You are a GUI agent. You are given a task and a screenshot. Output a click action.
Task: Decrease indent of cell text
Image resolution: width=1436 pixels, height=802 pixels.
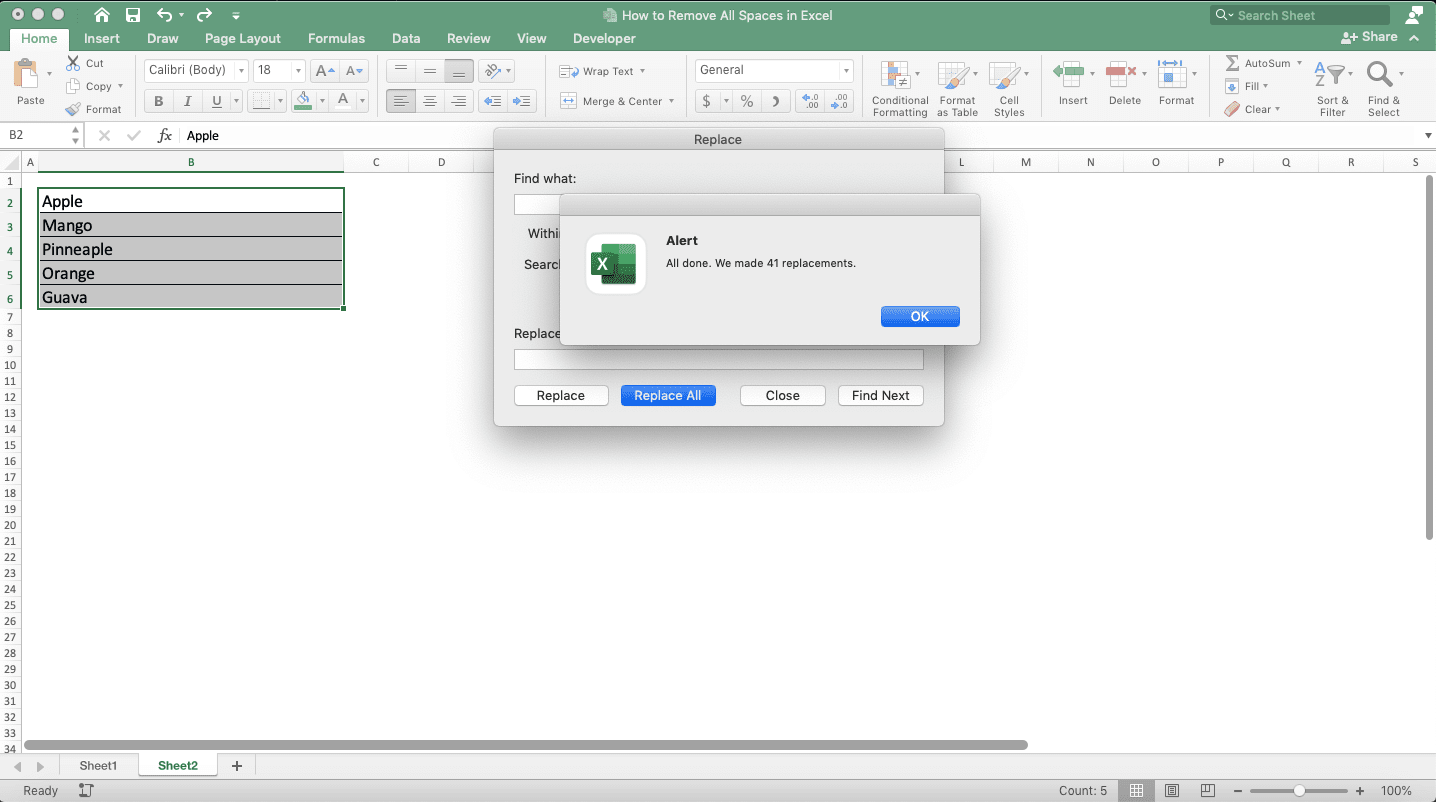click(x=492, y=101)
